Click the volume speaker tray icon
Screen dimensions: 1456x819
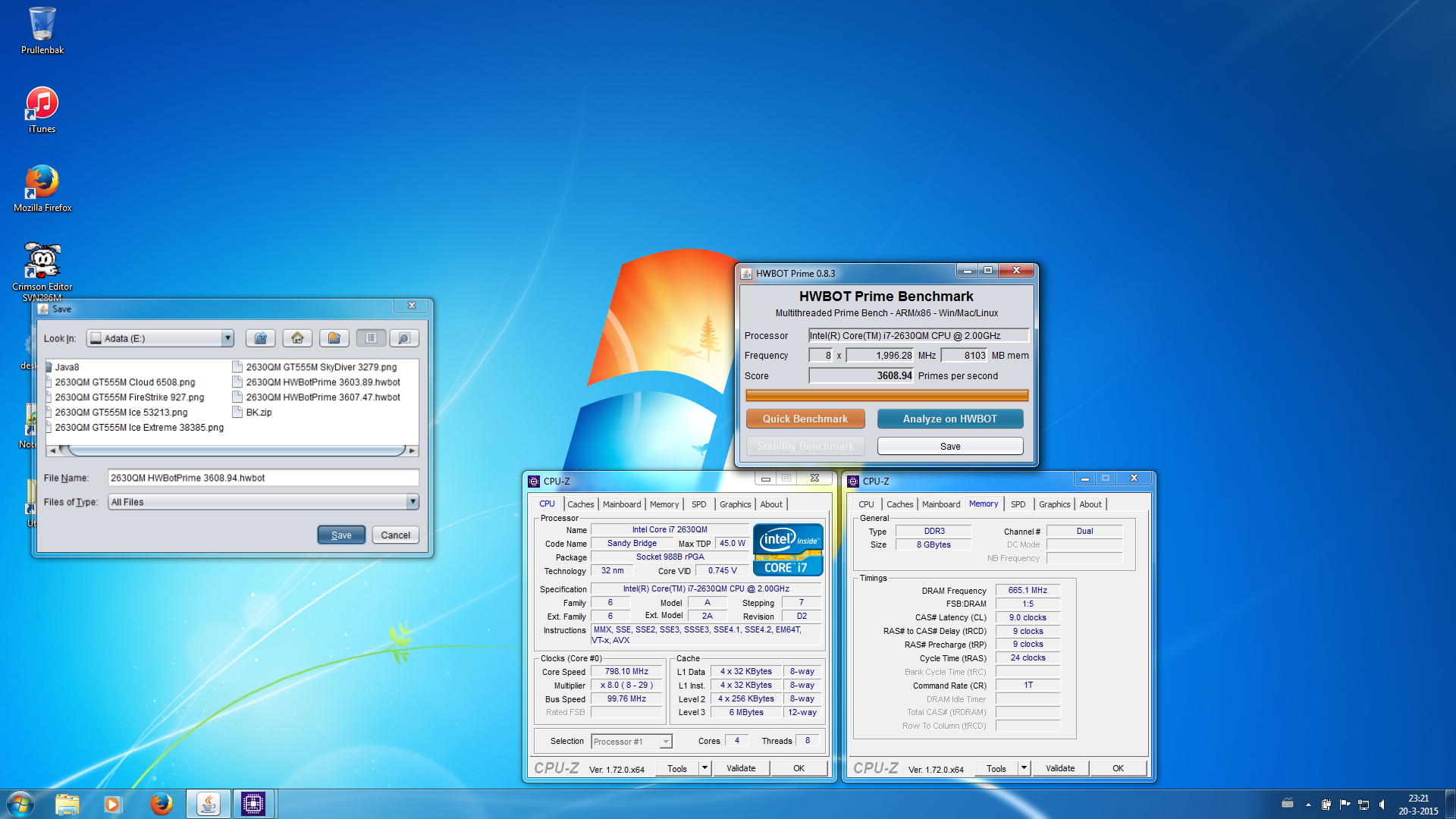point(1382,805)
